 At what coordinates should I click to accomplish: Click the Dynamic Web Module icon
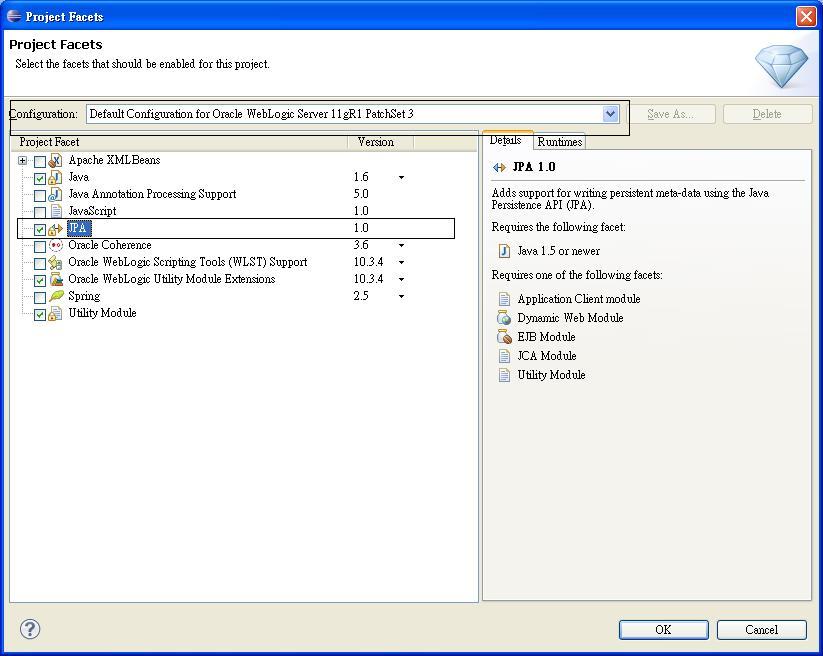tap(504, 318)
